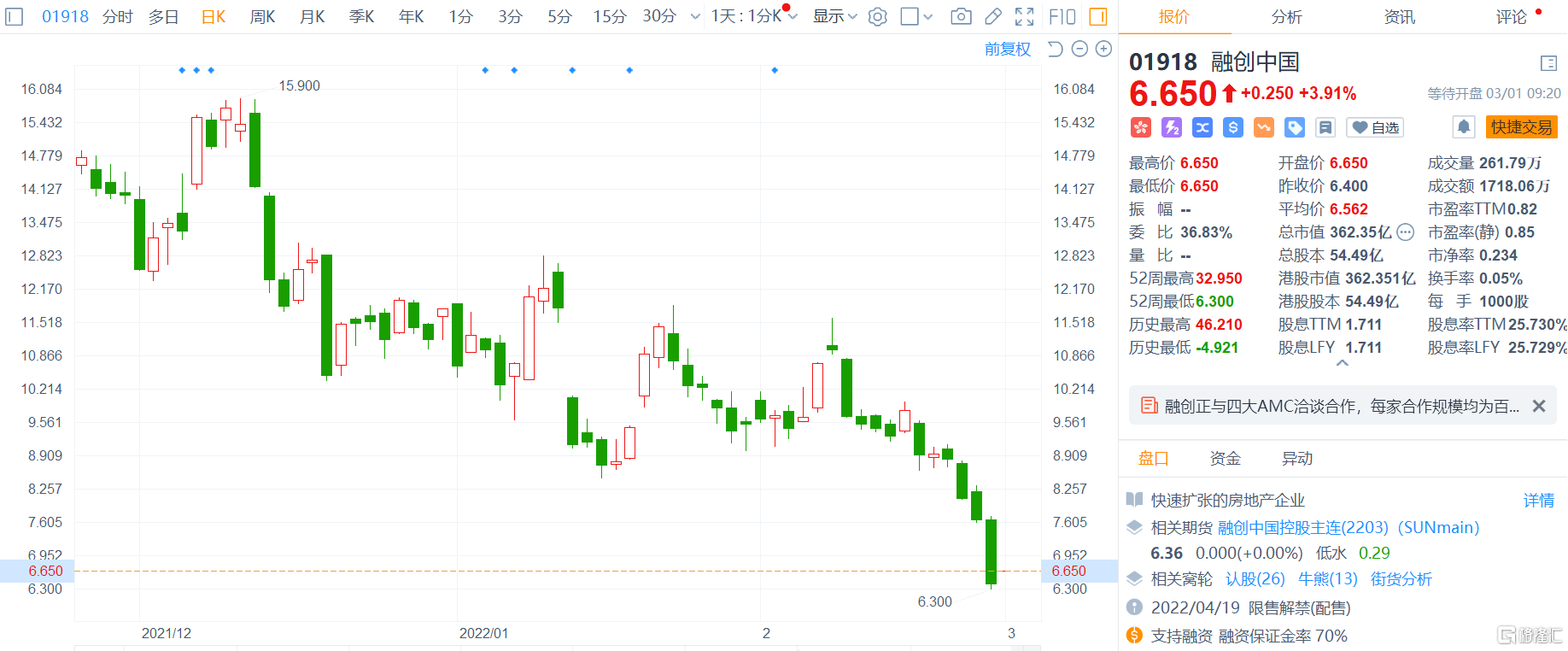Open the notes bookmark icon
The width and height of the screenshot is (1568, 651).
(1325, 127)
